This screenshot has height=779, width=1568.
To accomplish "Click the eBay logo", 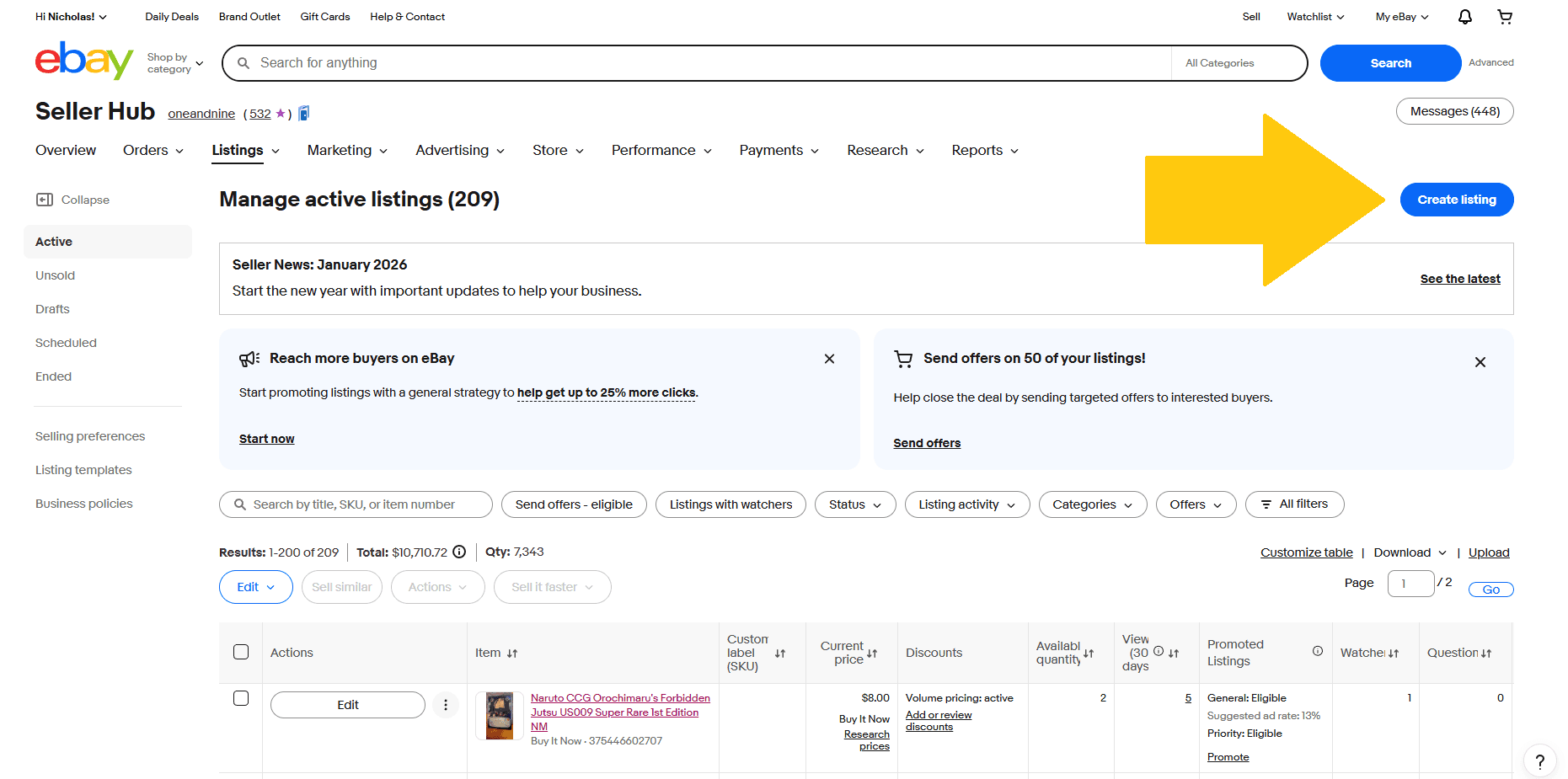I will pyautogui.click(x=83, y=61).
